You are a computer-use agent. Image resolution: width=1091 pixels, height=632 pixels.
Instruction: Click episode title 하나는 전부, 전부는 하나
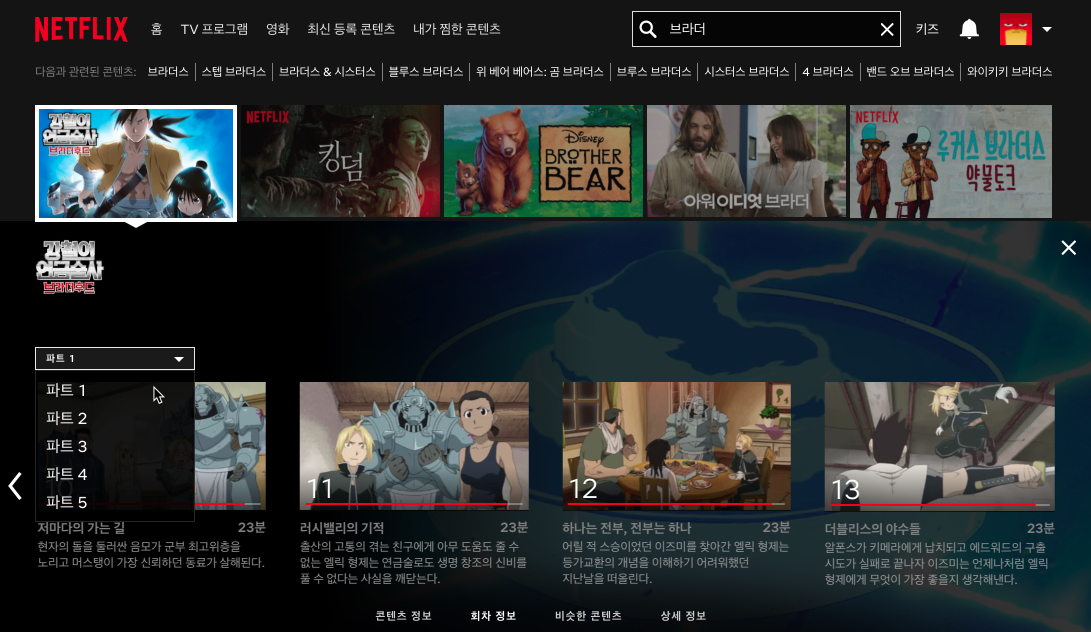click(626, 528)
